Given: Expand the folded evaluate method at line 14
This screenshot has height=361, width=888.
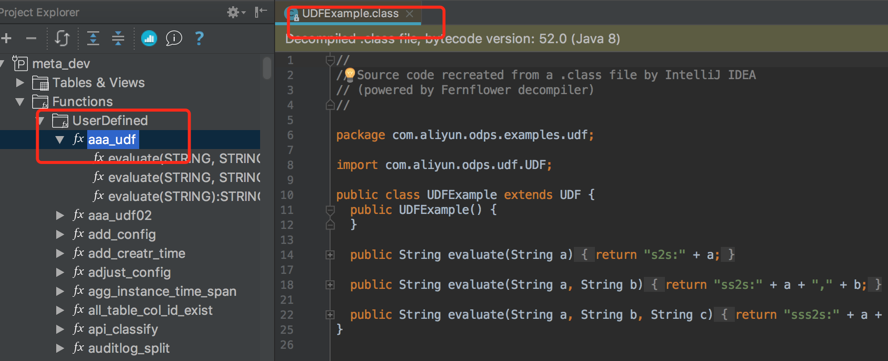Looking at the screenshot, I should coord(330,255).
